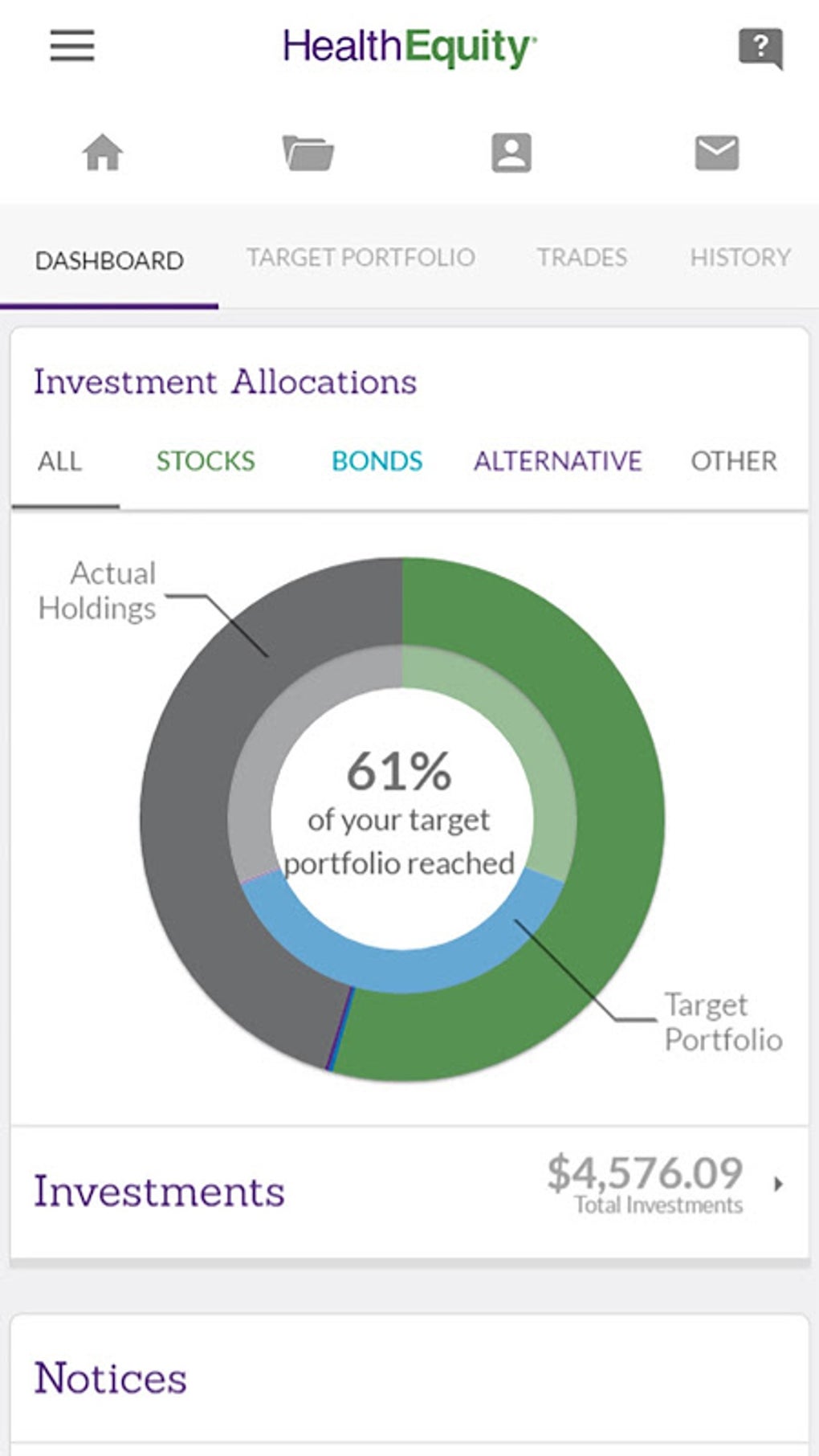Open the History tab
Viewport: 819px width, 1456px height.
pos(740,258)
